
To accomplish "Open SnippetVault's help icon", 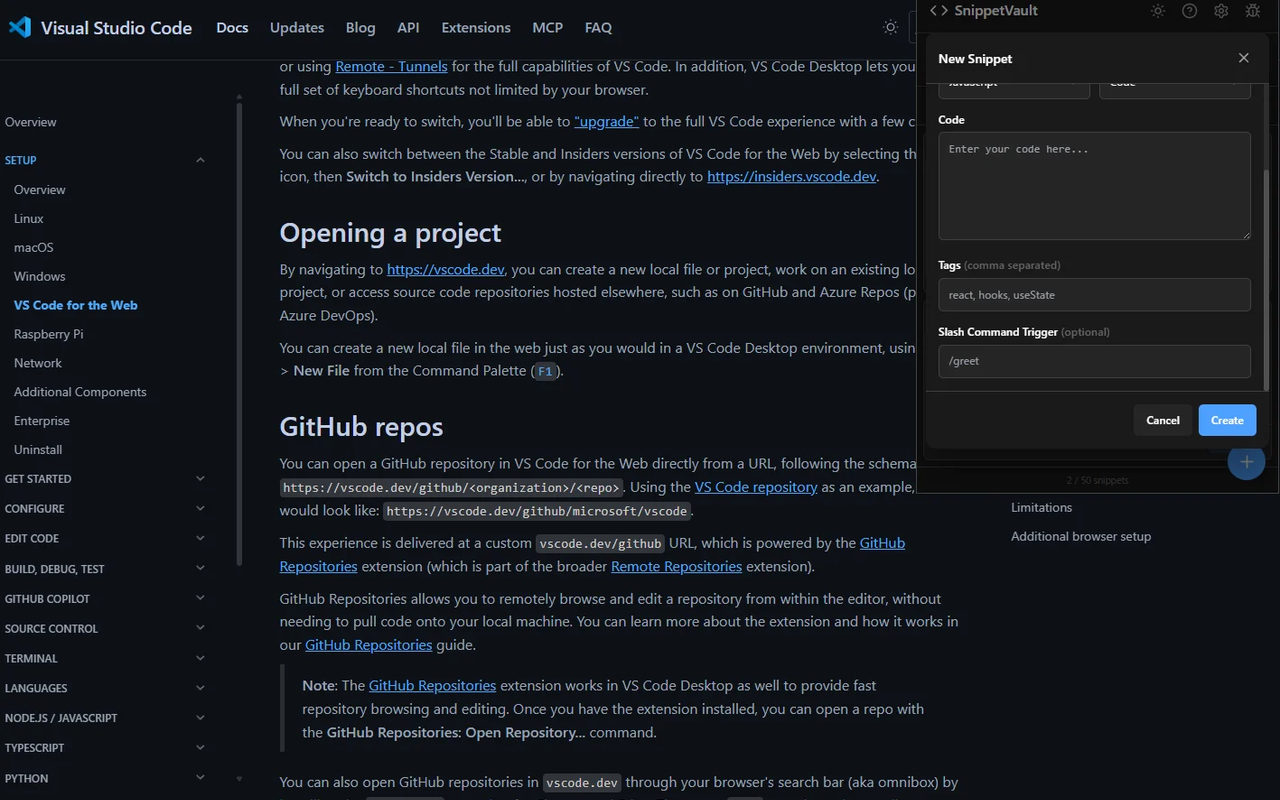I will coord(1189,11).
